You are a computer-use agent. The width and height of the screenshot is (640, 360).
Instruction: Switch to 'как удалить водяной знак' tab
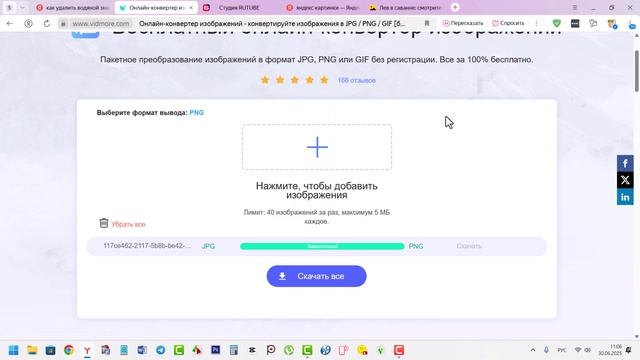coord(73,7)
